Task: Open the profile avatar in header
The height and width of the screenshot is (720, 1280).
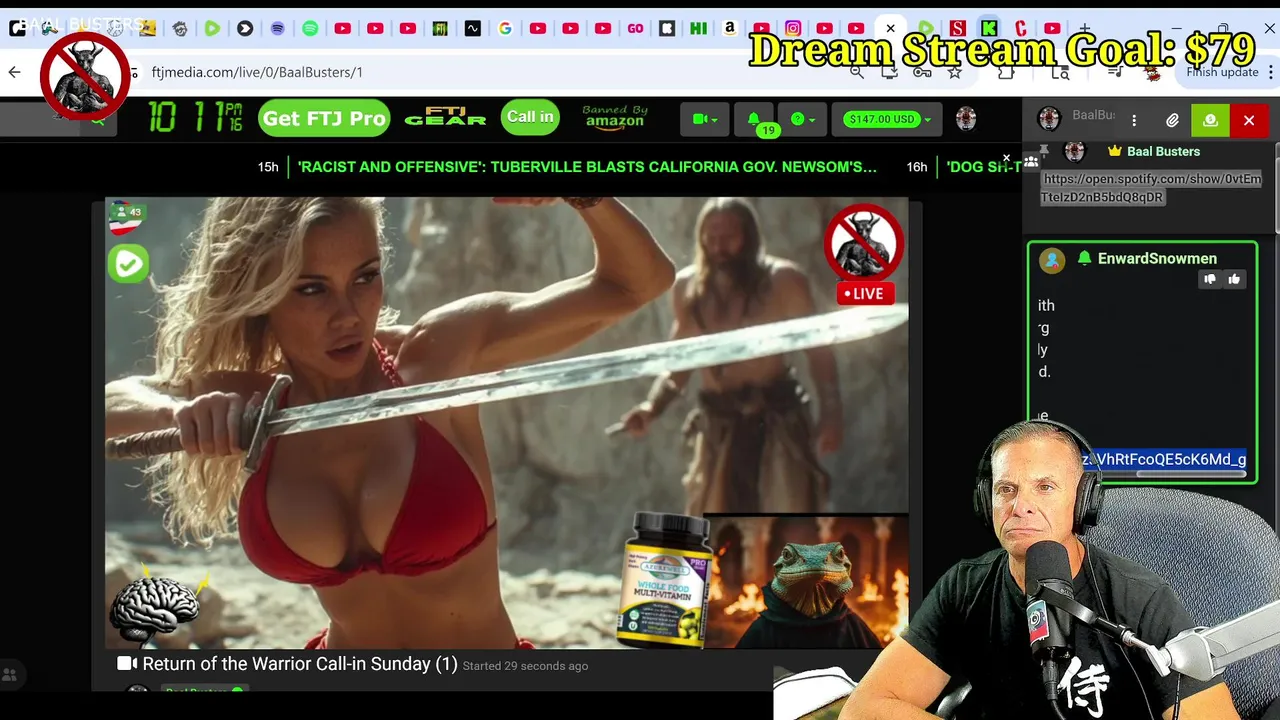Action: click(x=966, y=119)
